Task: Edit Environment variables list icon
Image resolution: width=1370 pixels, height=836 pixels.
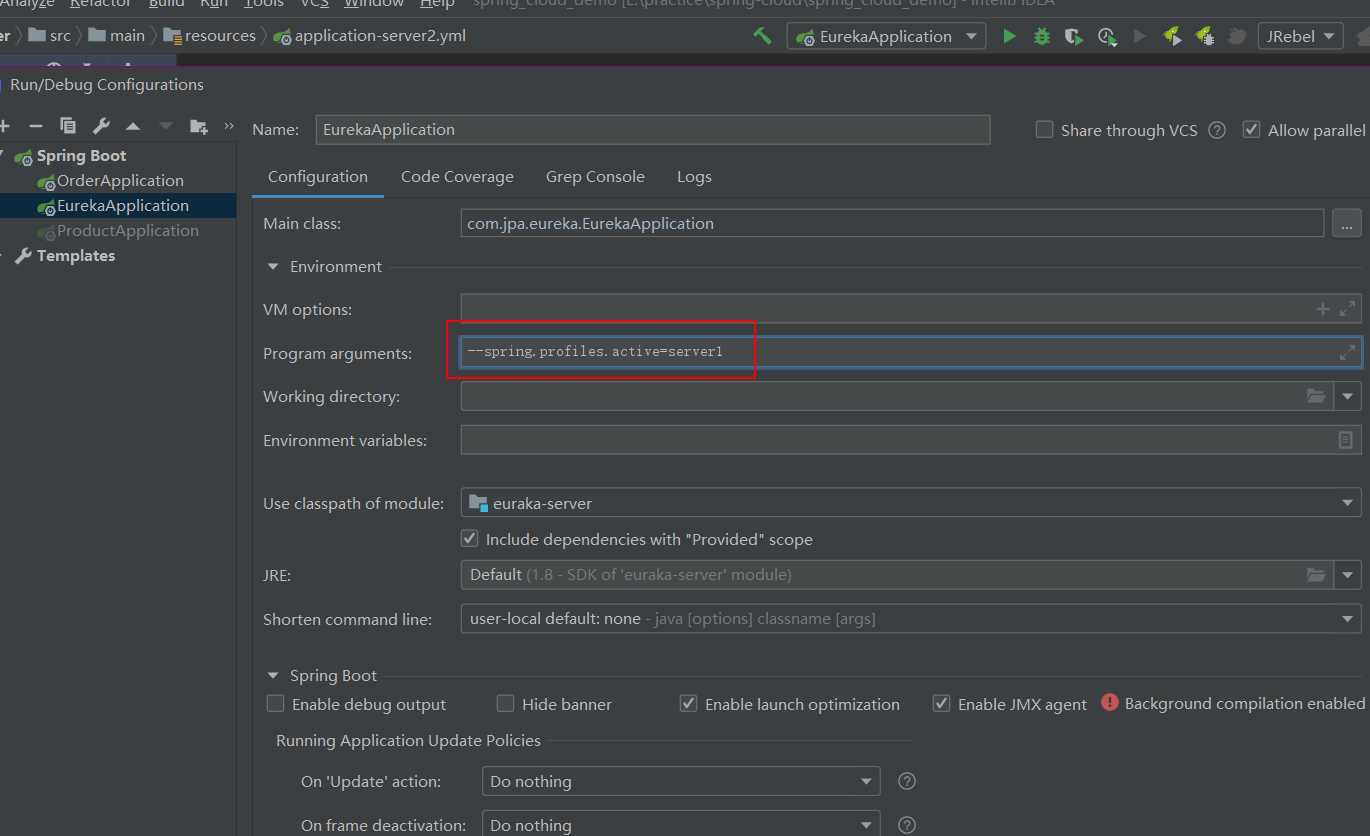Action: [x=1346, y=440]
